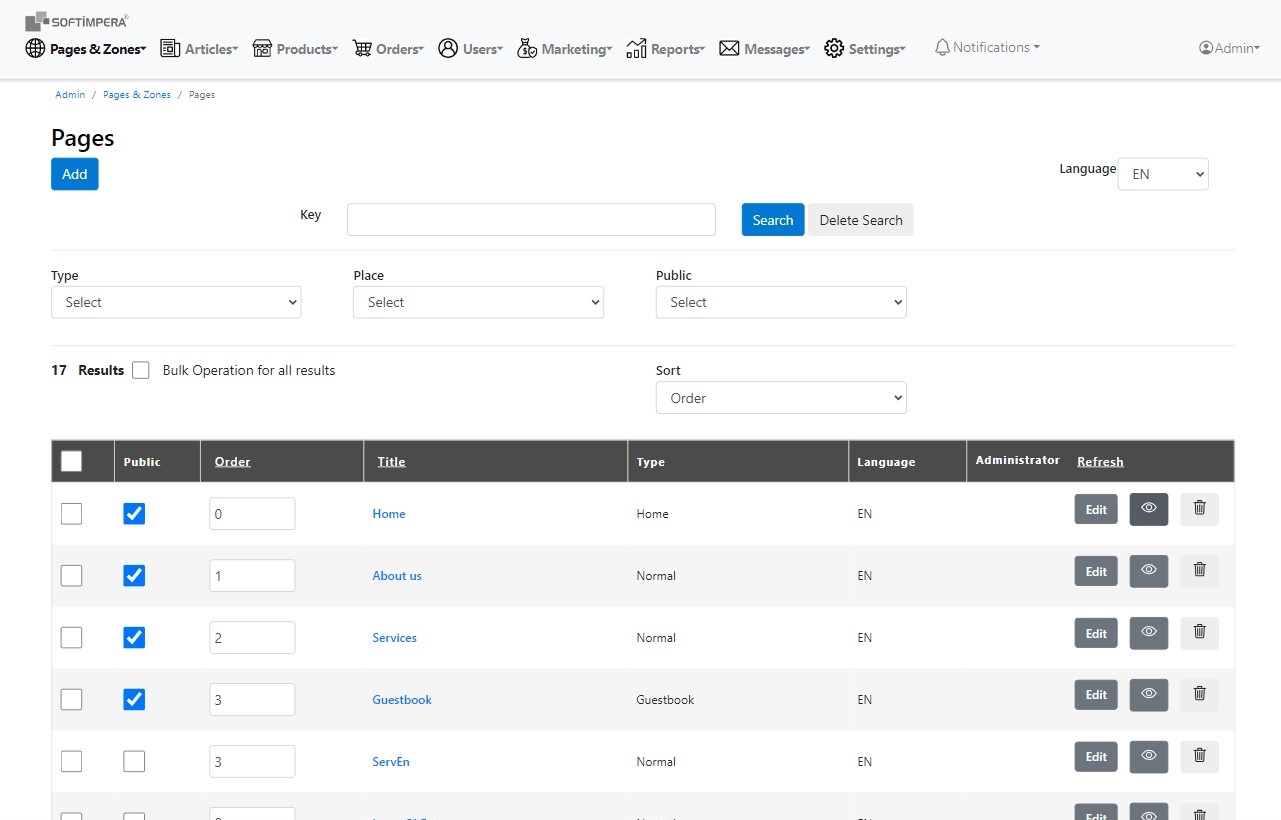Preview the About us page with eye icon
The image size is (1281, 820).
[1149, 571]
